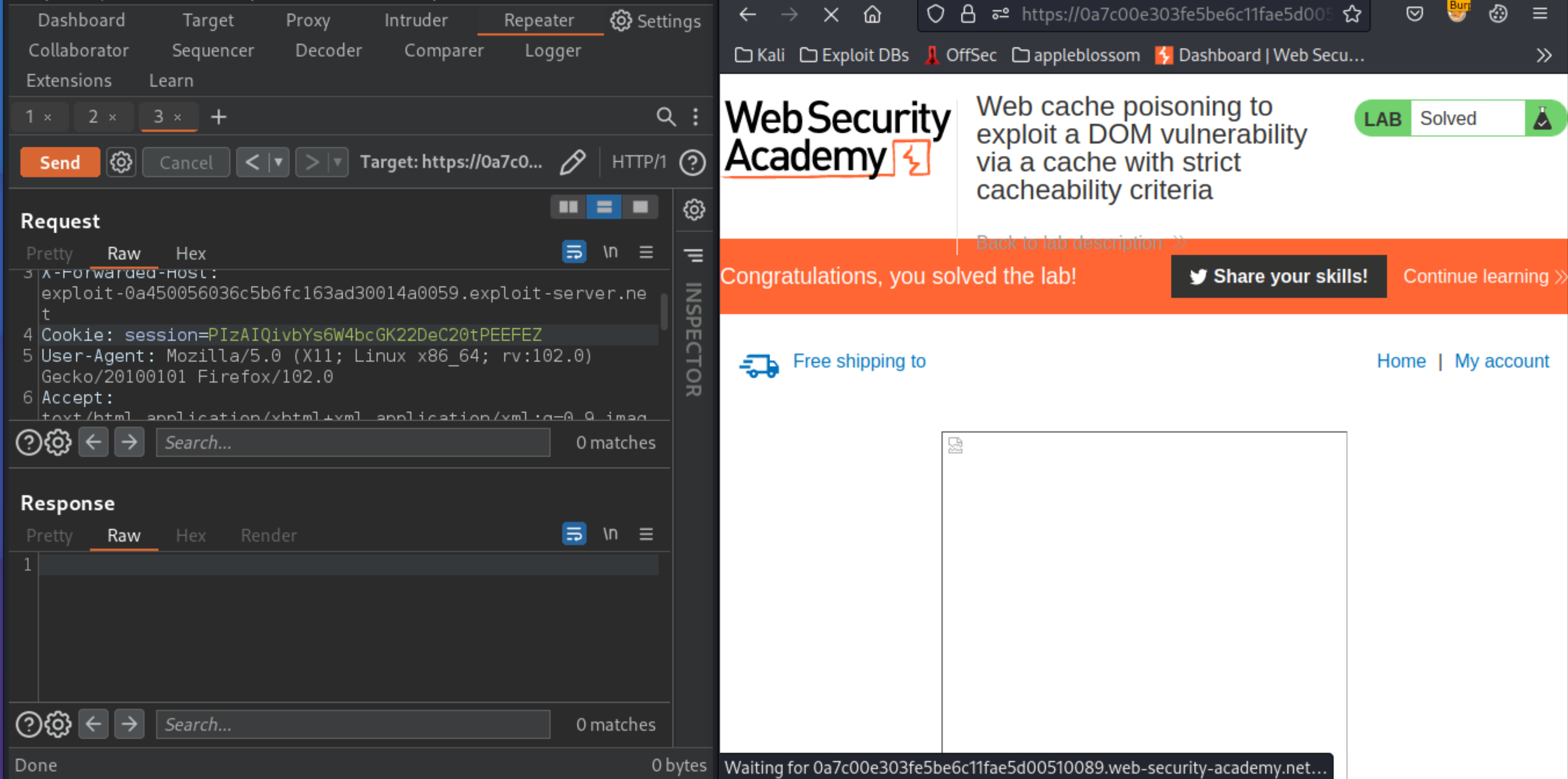The height and width of the screenshot is (779, 1568).
Task: Go to next request in history
Action: pos(311,162)
